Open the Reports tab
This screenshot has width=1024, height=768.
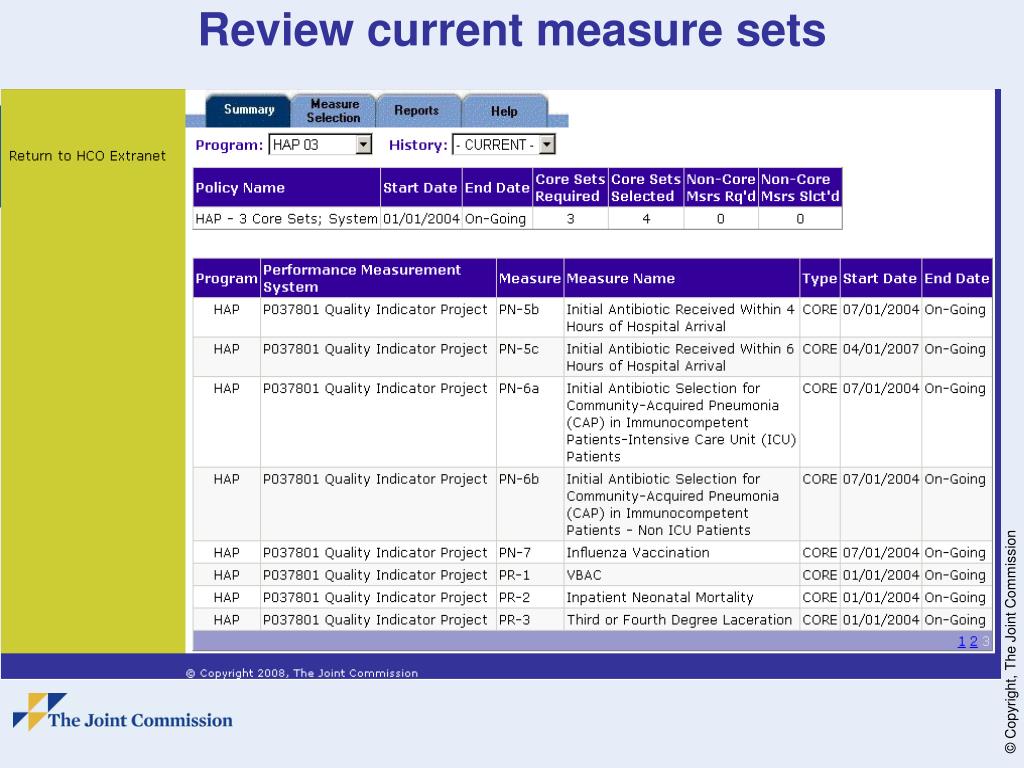(417, 111)
